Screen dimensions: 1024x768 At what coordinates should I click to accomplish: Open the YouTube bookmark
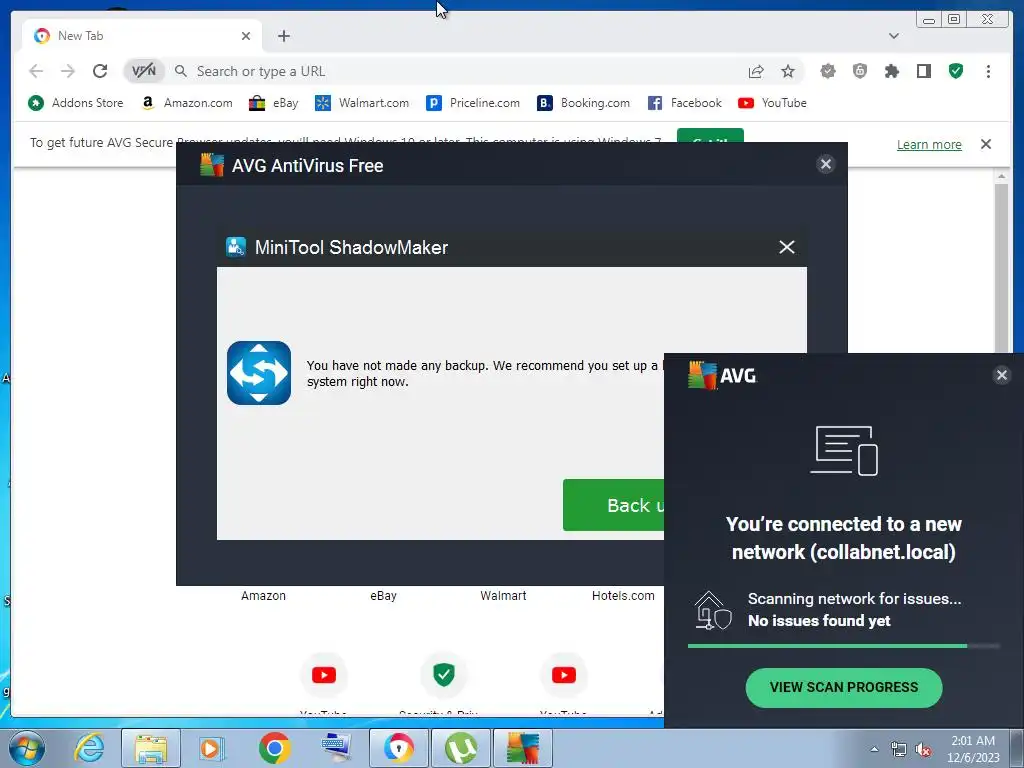pyautogui.click(x=773, y=103)
